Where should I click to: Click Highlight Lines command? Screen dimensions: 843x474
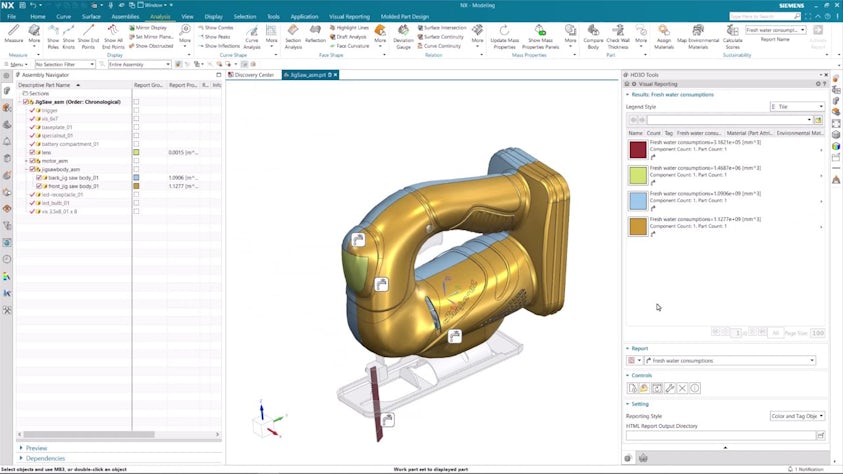click(x=349, y=27)
